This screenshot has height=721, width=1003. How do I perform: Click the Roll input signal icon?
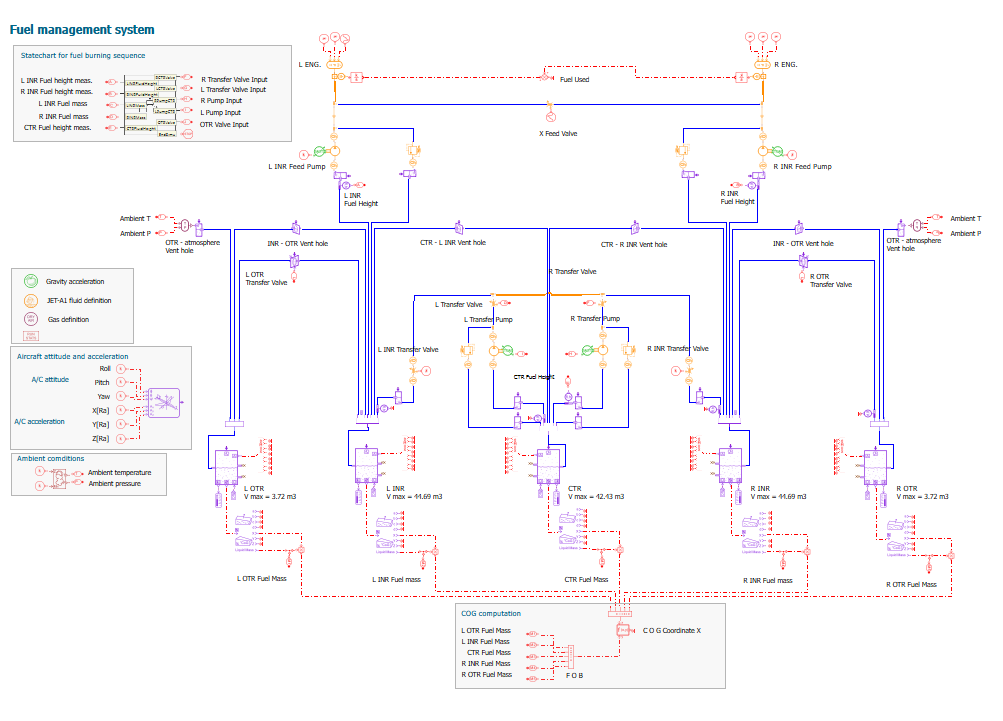(120, 368)
